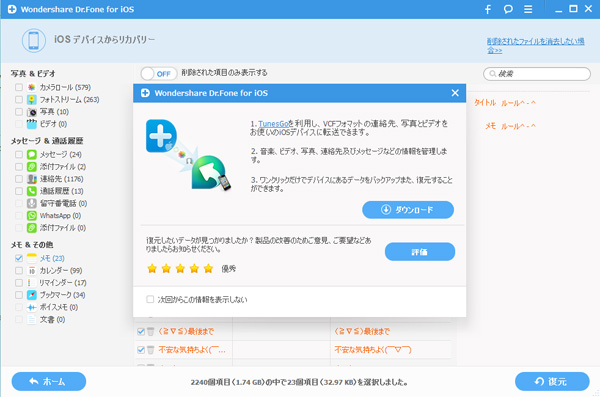Uncheck the メモ (23) checkbox

pyautogui.click(x=19, y=258)
